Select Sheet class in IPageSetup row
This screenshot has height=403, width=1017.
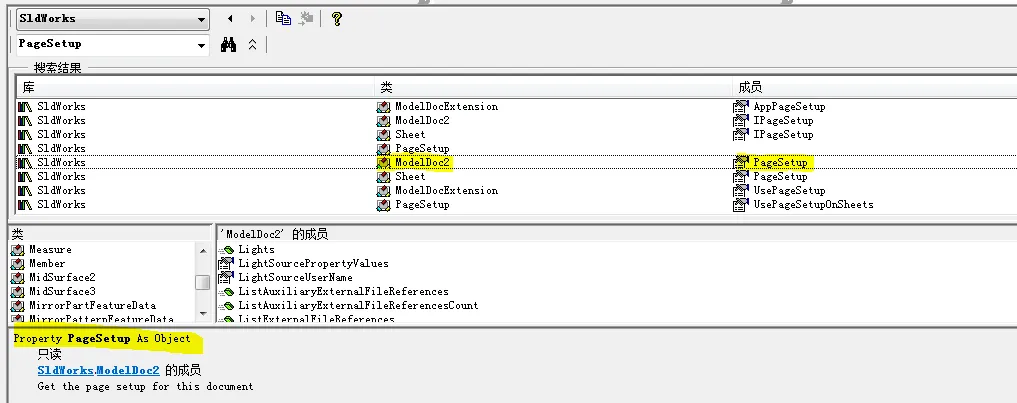point(411,135)
